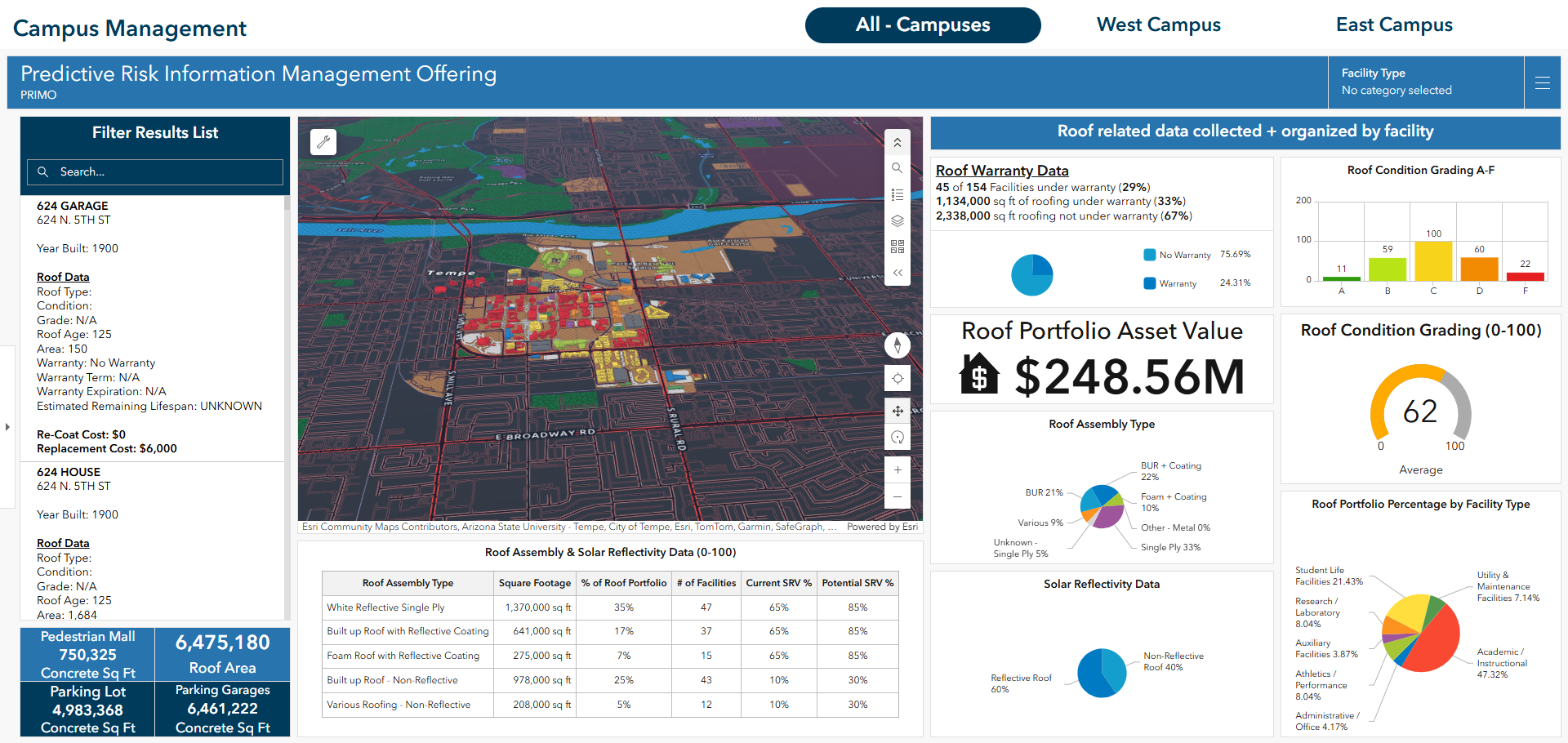Open the Layers list icon

pos(897,220)
